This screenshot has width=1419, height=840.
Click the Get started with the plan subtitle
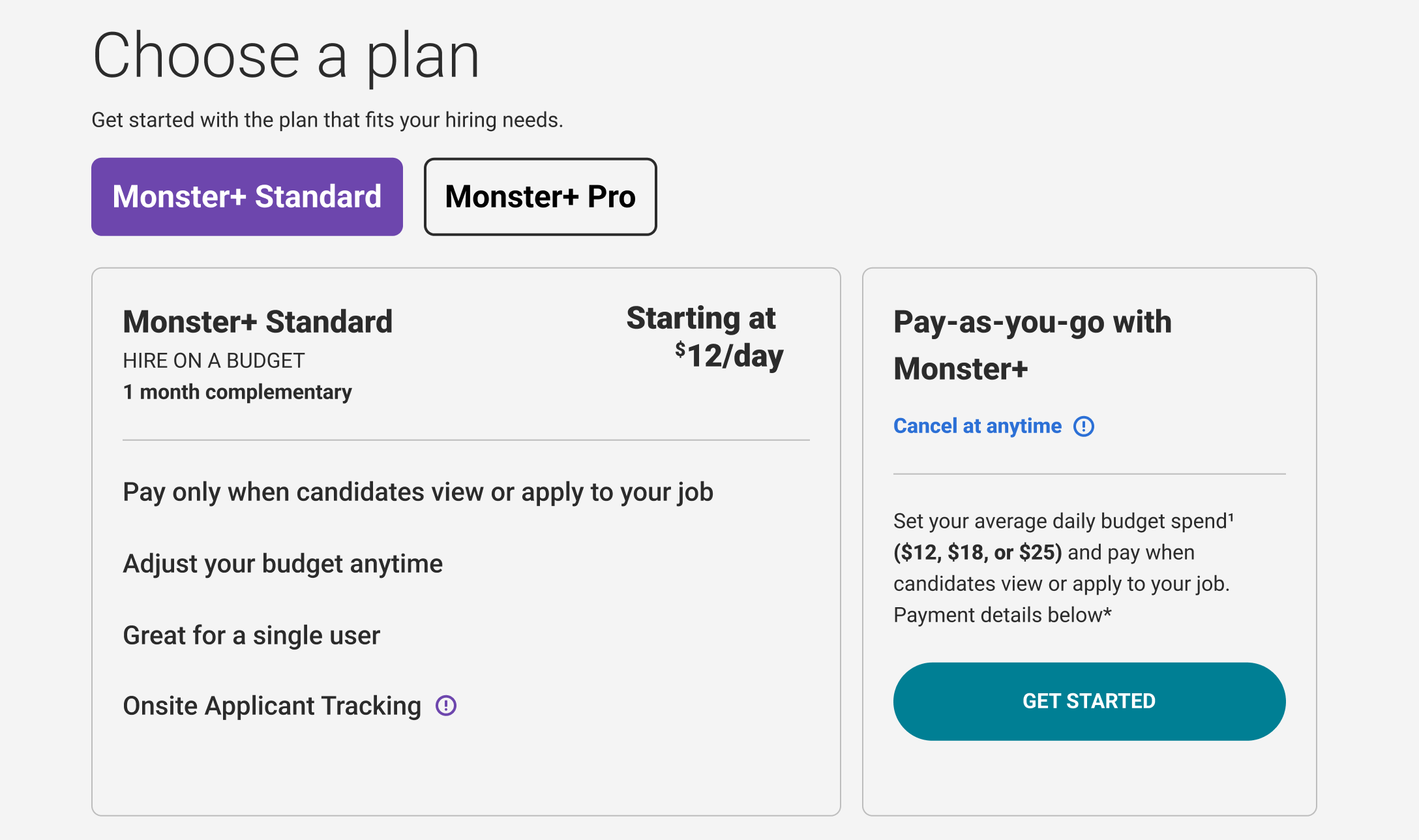pyautogui.click(x=327, y=120)
